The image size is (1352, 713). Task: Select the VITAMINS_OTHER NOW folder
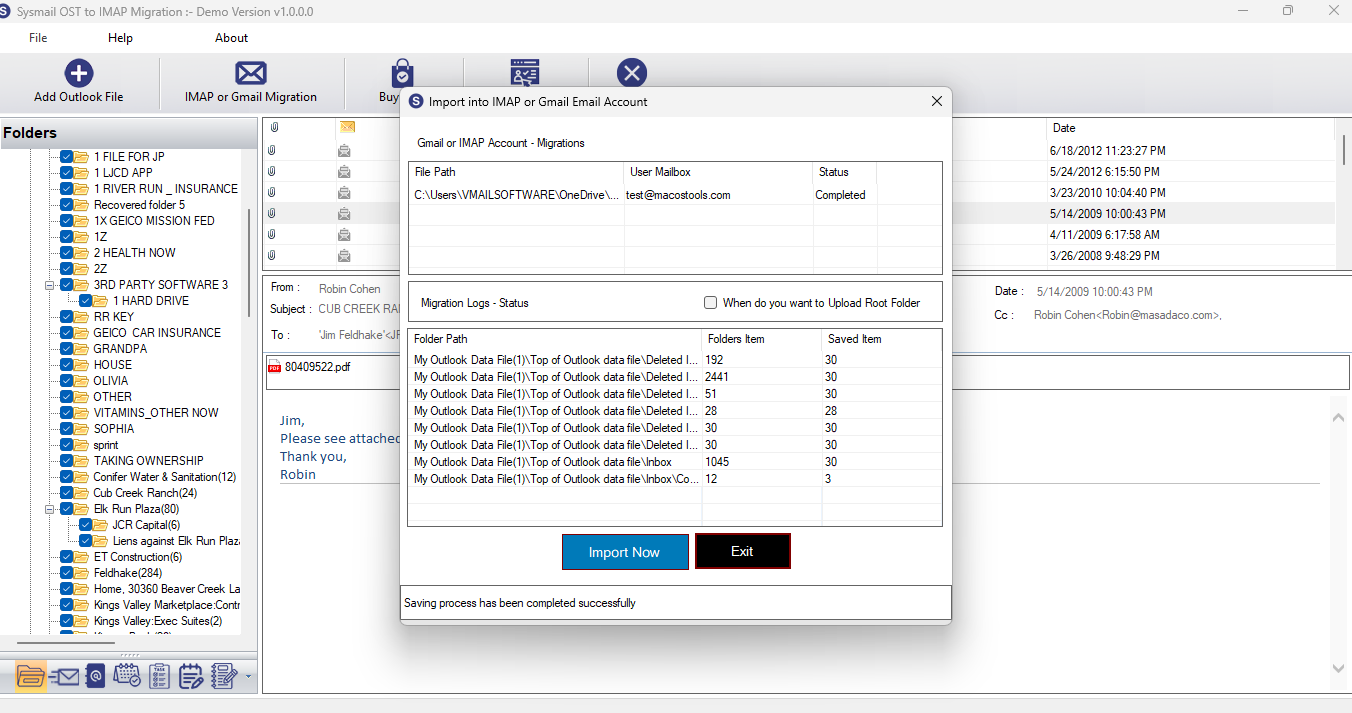[x=156, y=413]
